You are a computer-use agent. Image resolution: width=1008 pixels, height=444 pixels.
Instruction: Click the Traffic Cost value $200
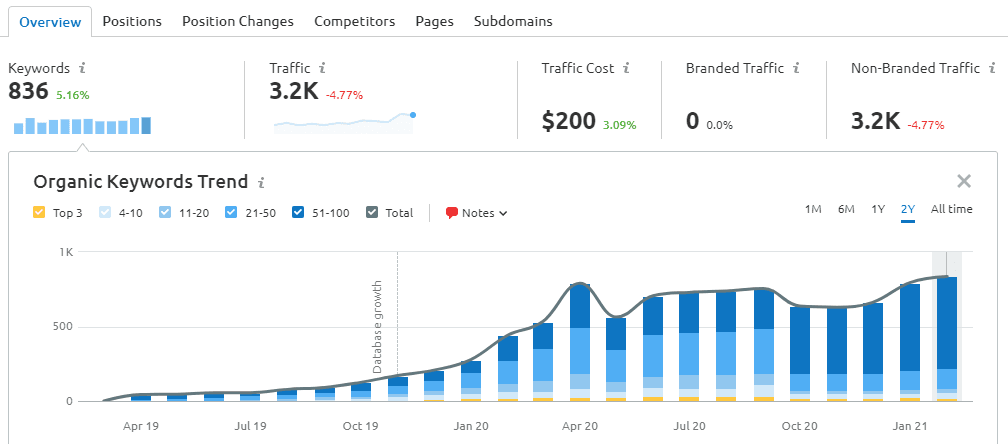click(568, 121)
